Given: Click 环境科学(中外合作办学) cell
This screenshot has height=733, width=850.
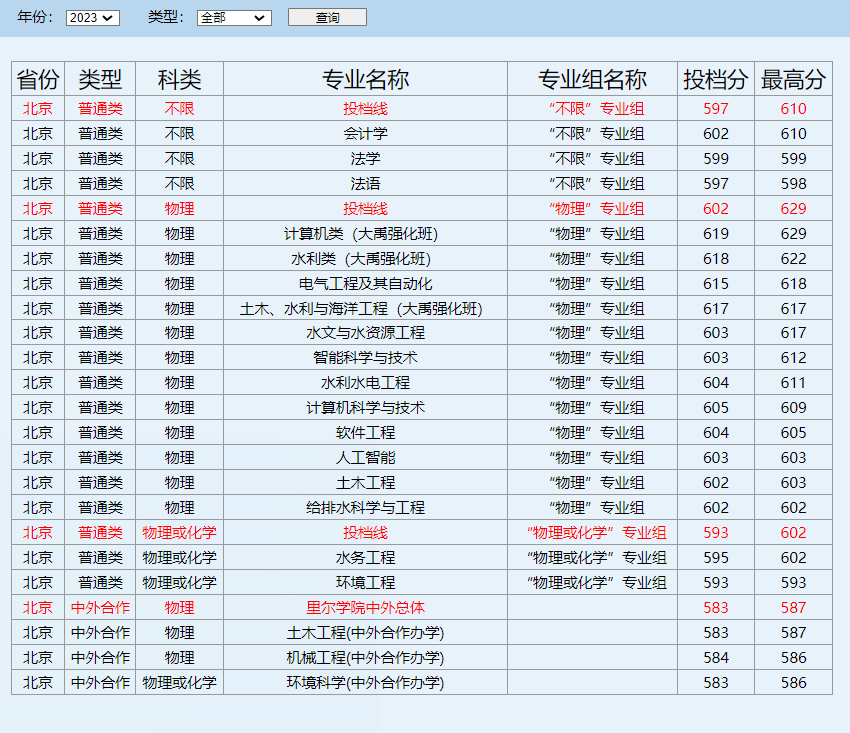Looking at the screenshot, I should [x=365, y=683].
